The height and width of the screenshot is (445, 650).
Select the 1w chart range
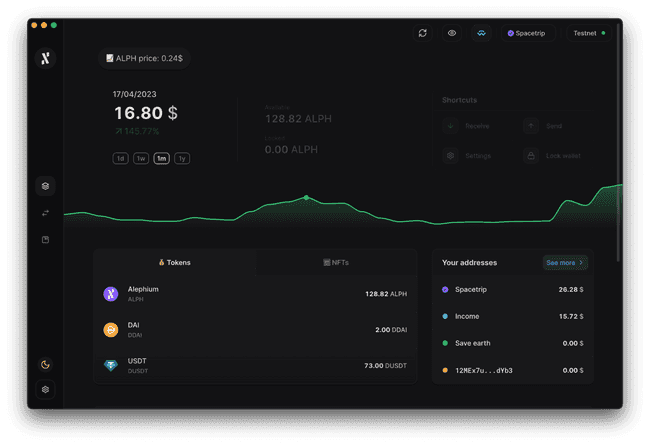(x=141, y=158)
